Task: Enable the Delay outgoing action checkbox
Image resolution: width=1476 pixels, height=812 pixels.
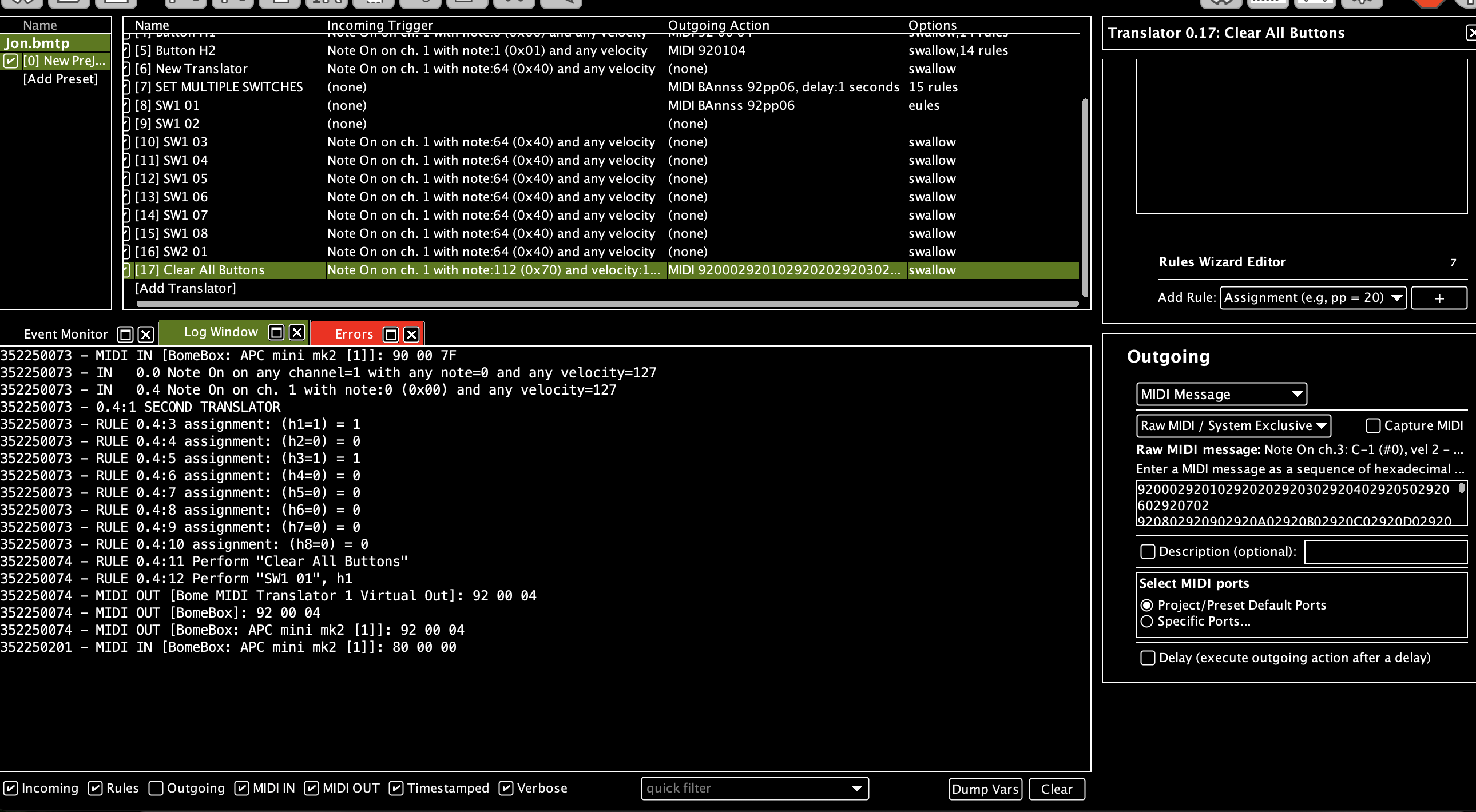Action: click(1148, 658)
